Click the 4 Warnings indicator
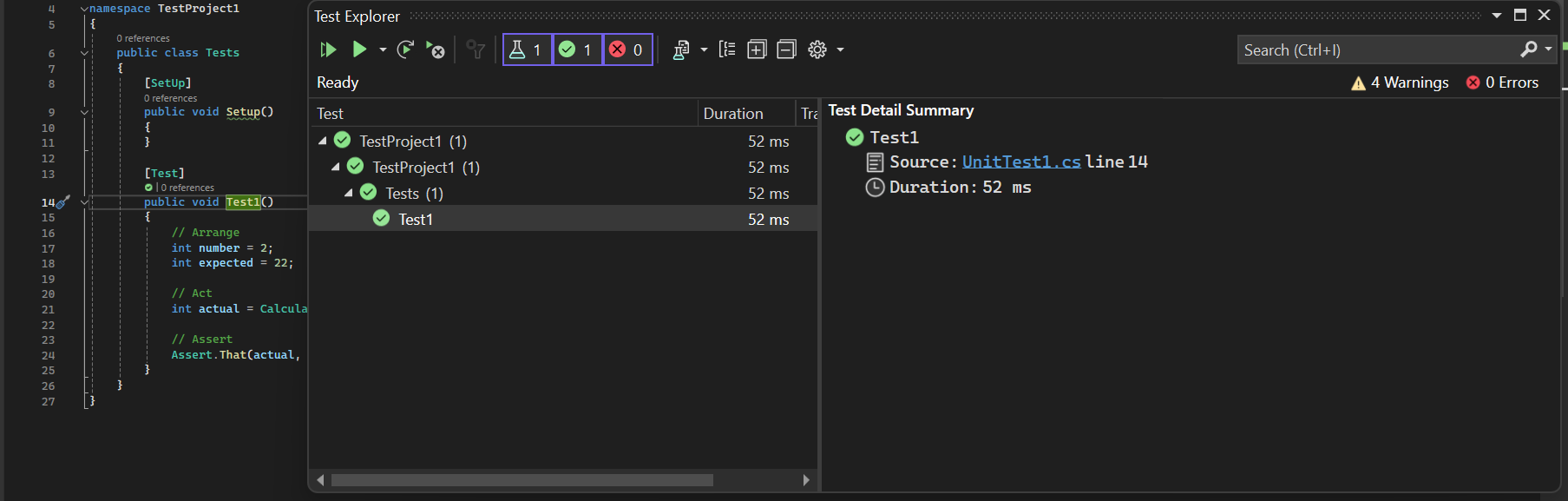This screenshot has width=1568, height=501. pyautogui.click(x=1400, y=82)
